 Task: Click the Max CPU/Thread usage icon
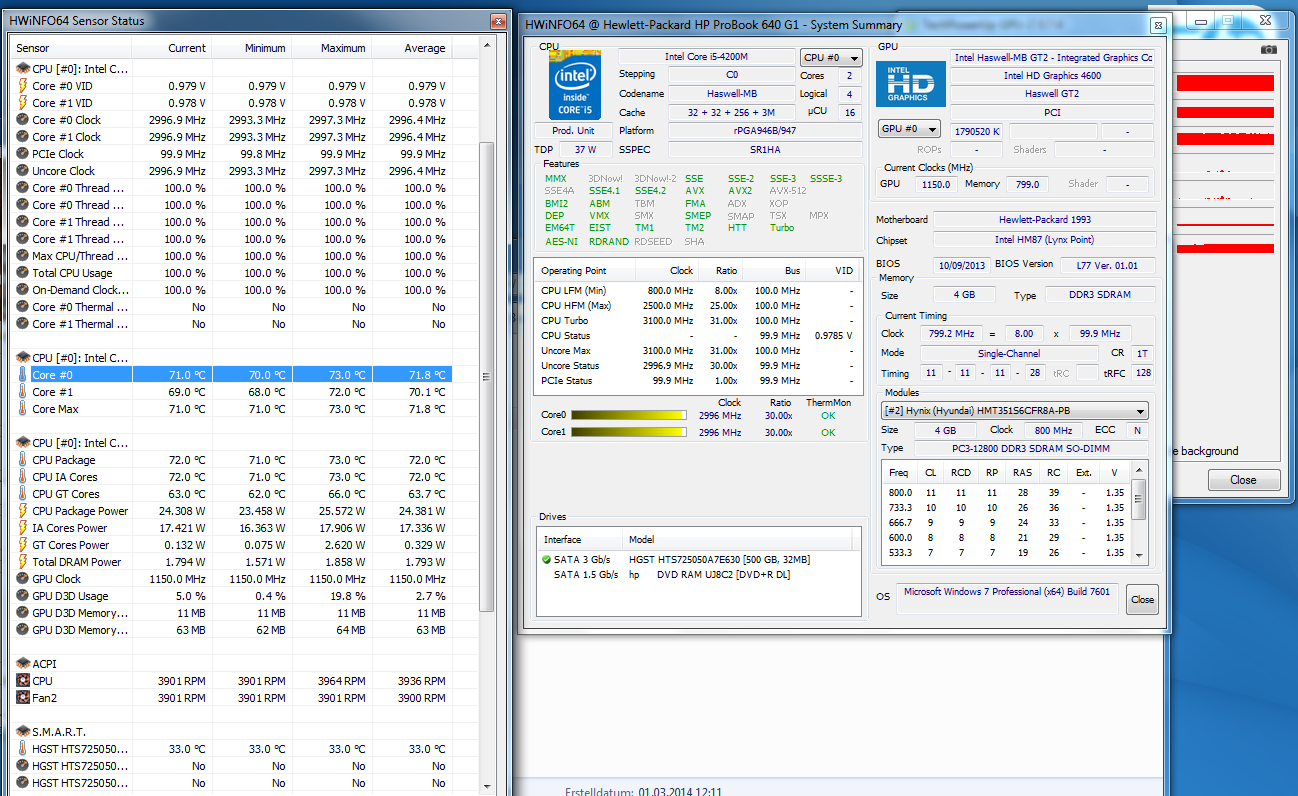23,256
